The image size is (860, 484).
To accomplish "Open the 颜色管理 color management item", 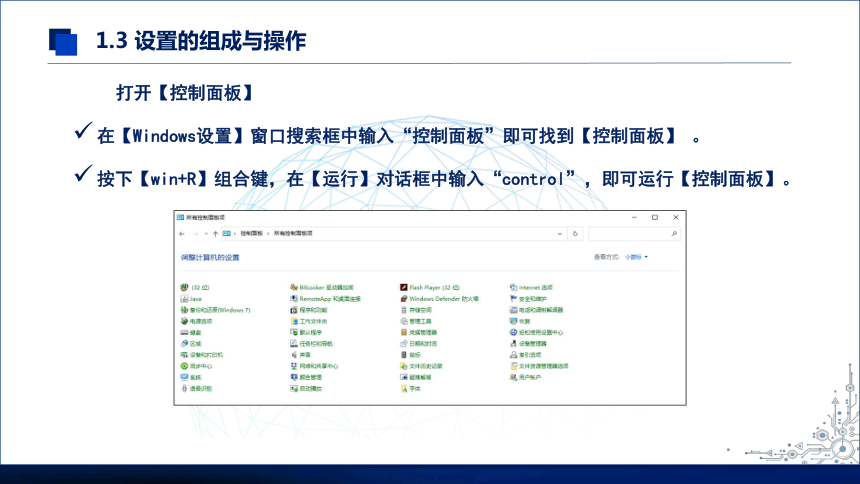I will [x=306, y=378].
